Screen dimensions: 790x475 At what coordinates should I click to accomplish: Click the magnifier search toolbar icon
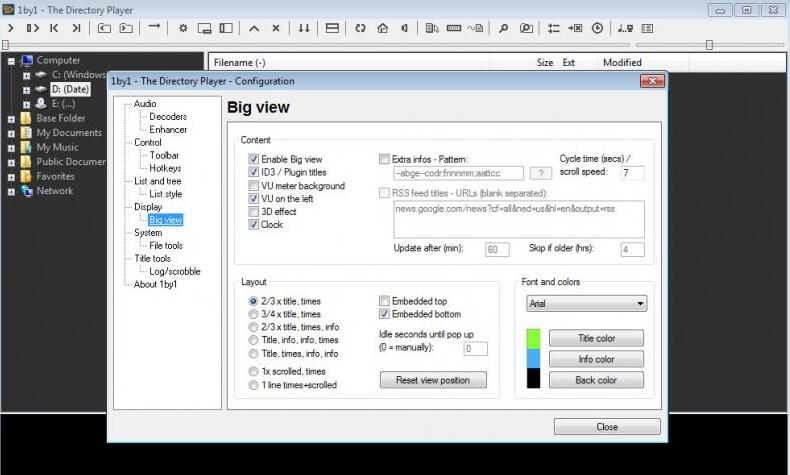pos(503,28)
